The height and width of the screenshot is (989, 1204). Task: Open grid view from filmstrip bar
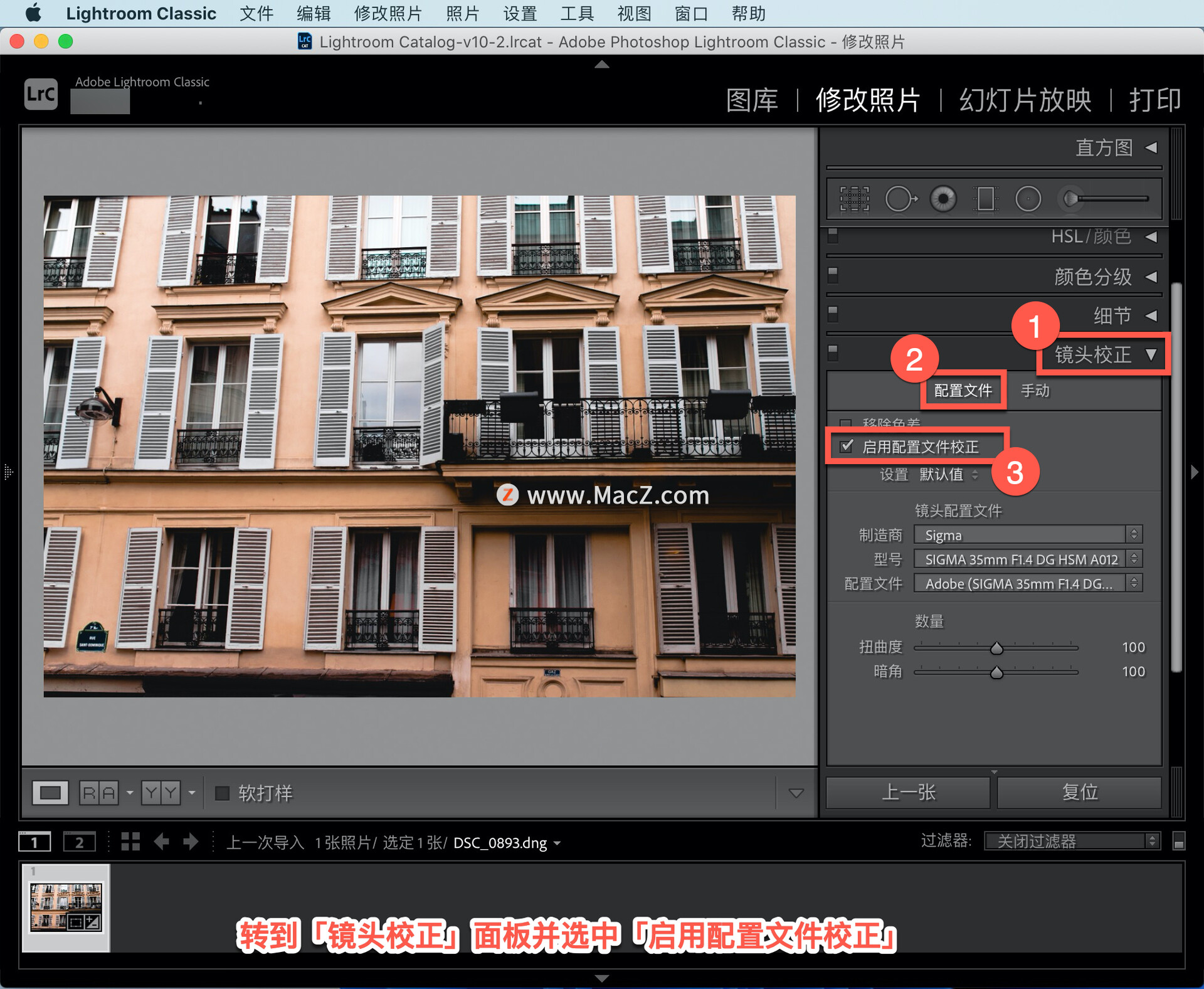(x=130, y=842)
